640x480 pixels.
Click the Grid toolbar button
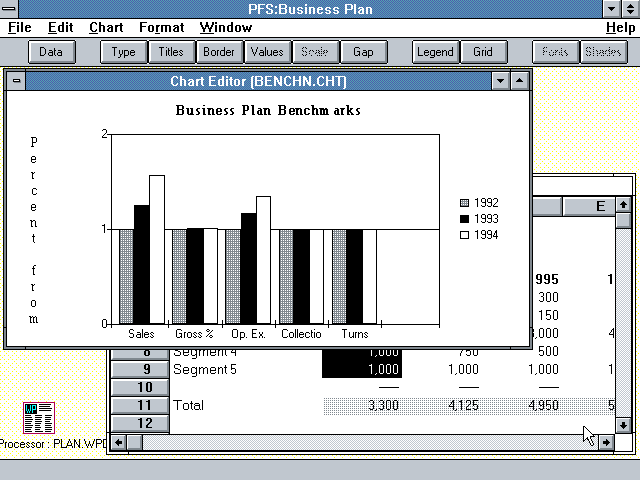point(483,52)
